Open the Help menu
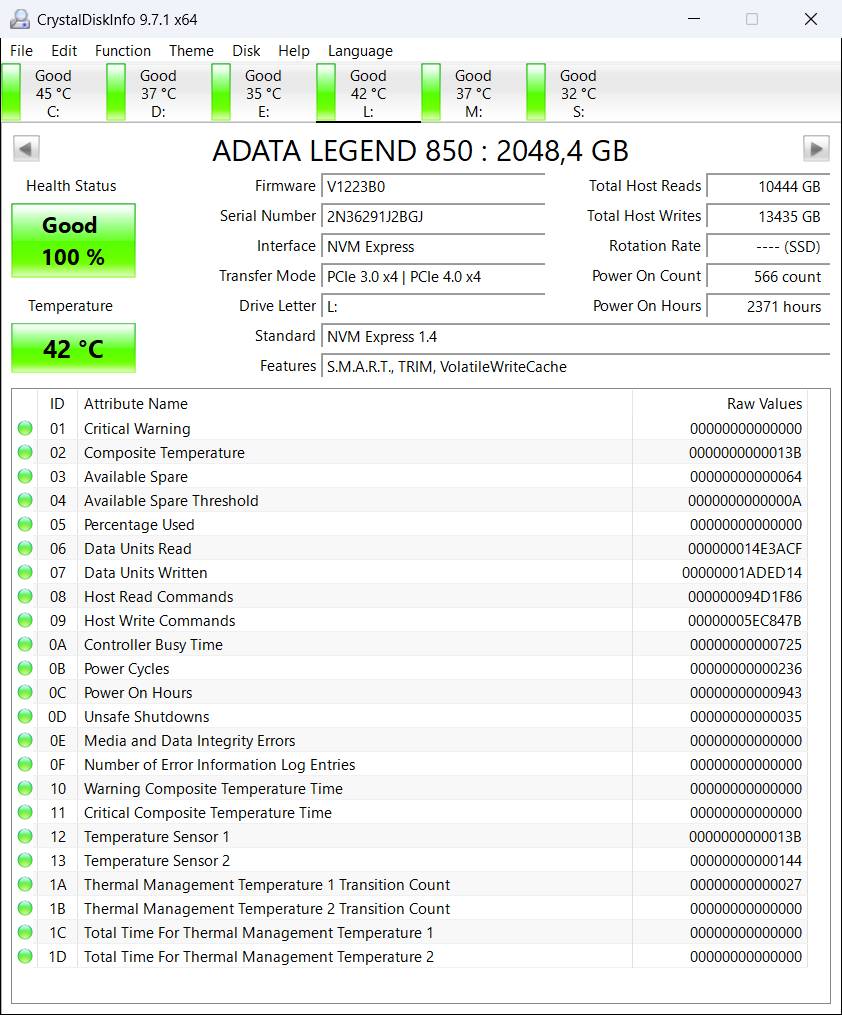 294,50
